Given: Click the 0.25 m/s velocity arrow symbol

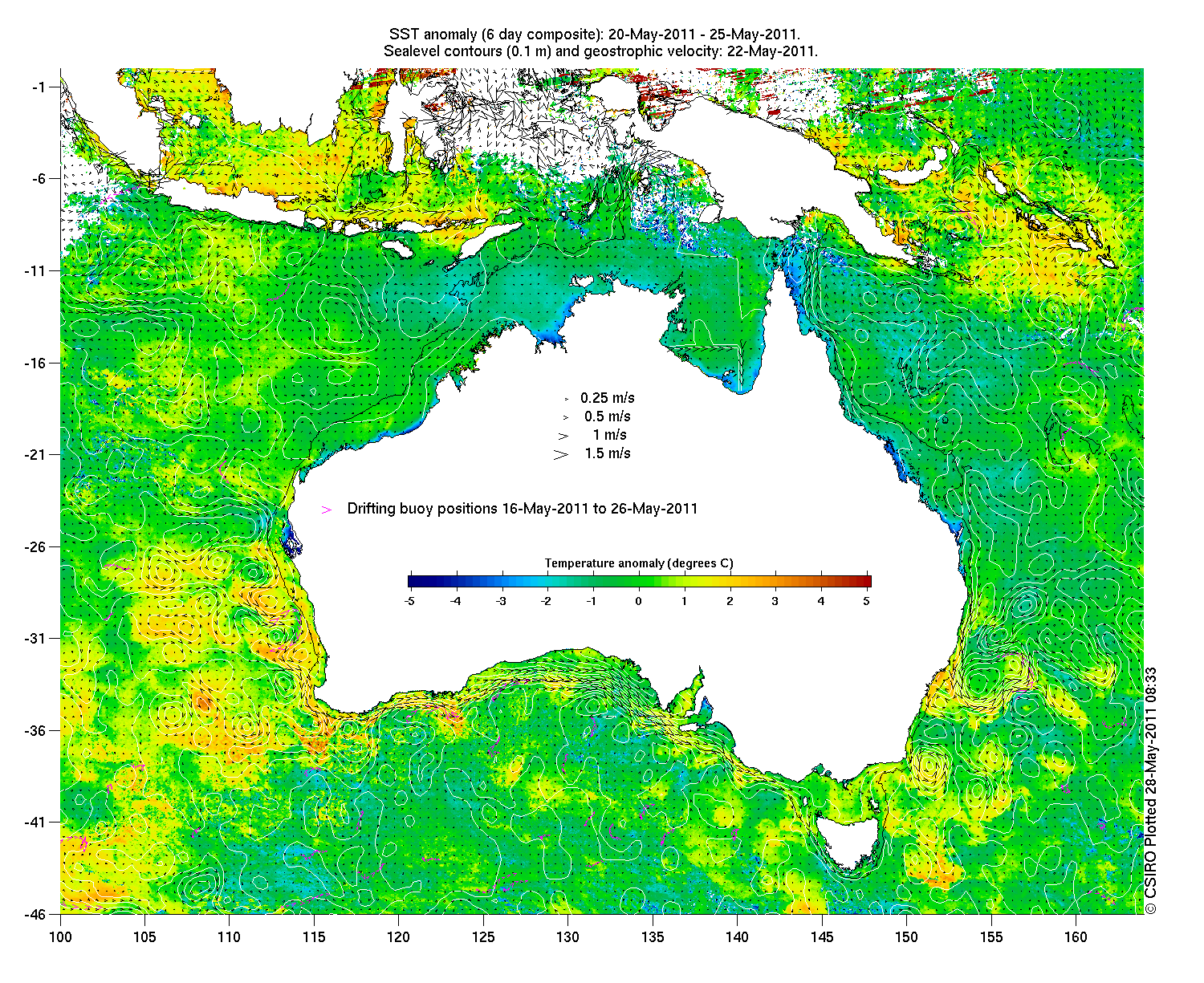Looking at the screenshot, I should 566,399.
